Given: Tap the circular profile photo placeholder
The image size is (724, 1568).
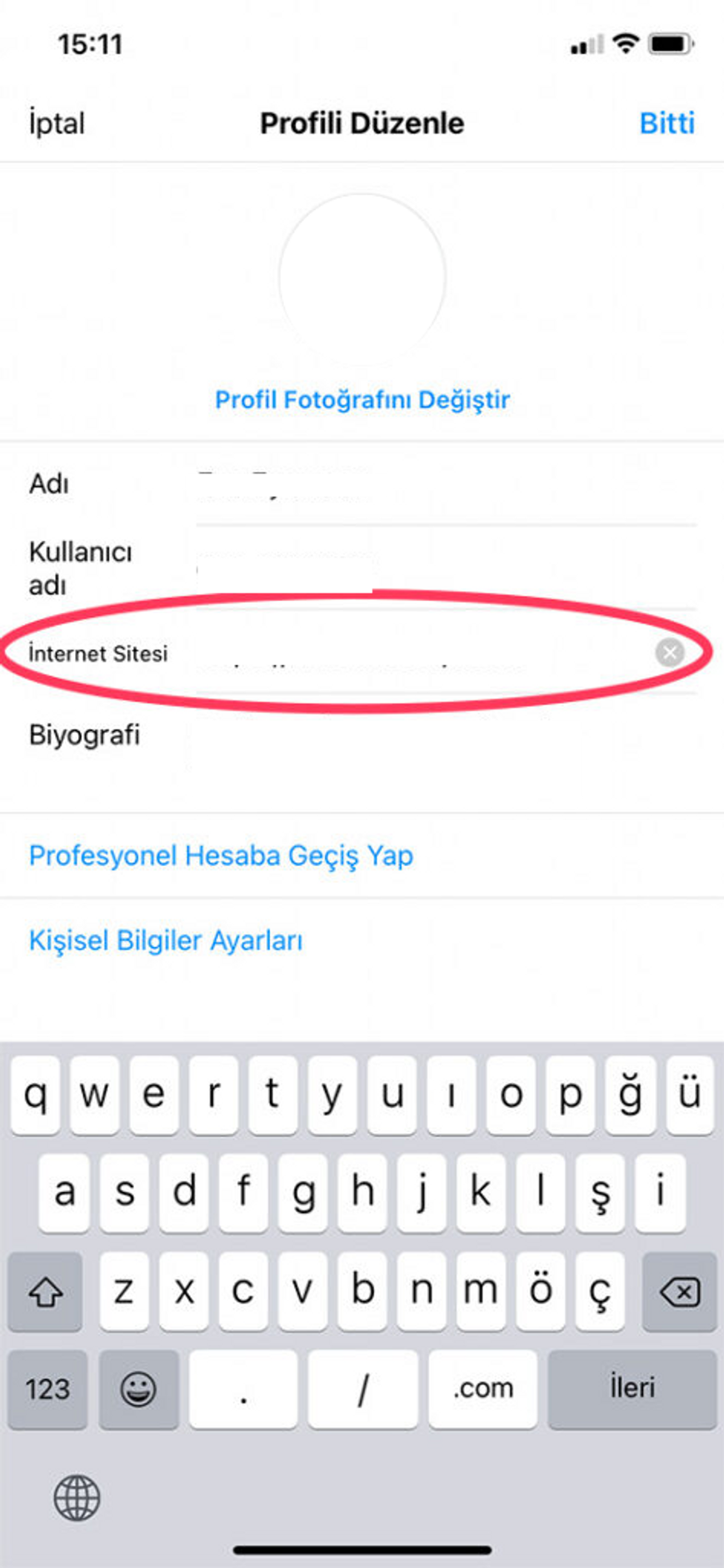Looking at the screenshot, I should [x=362, y=277].
